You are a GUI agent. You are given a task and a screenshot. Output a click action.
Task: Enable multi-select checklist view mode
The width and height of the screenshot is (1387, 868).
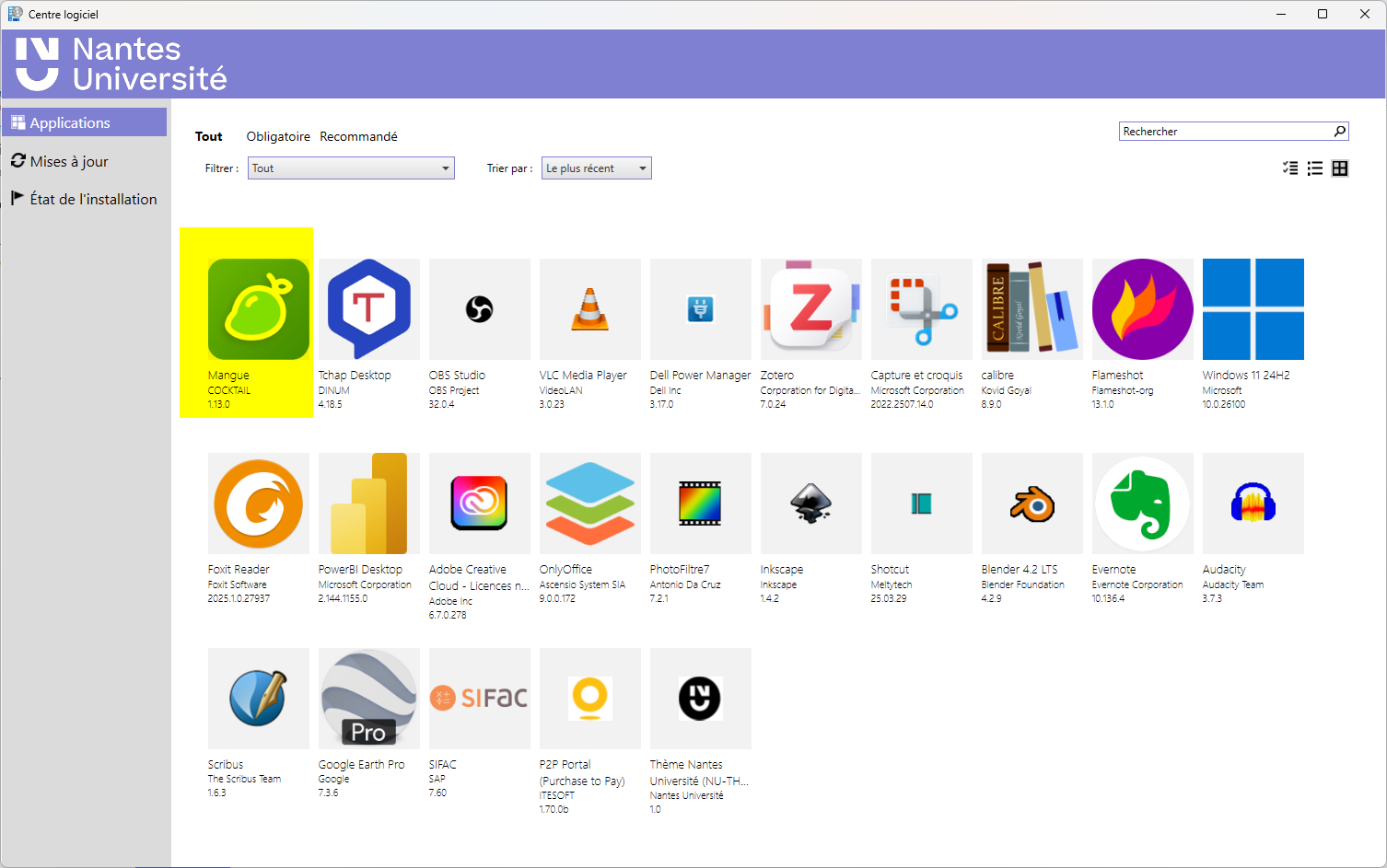tap(1290, 168)
